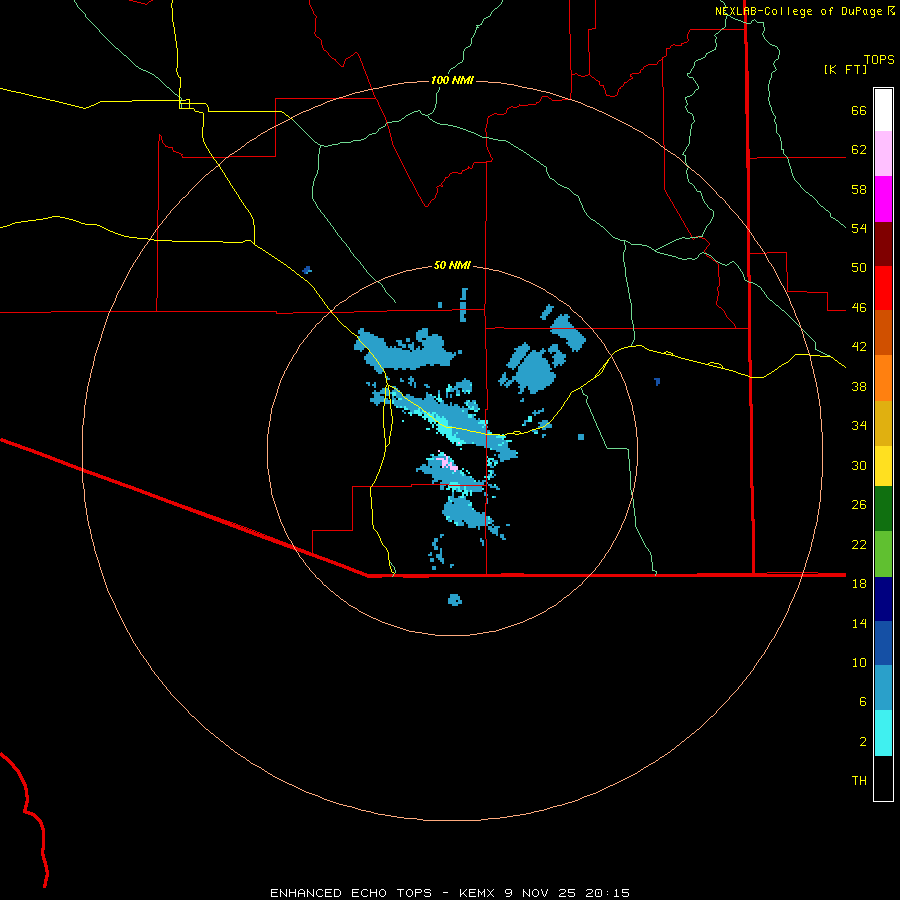Screen dimensions: 900x900
Task: Click the magenta legend swatch near 58
Action: coord(883,199)
